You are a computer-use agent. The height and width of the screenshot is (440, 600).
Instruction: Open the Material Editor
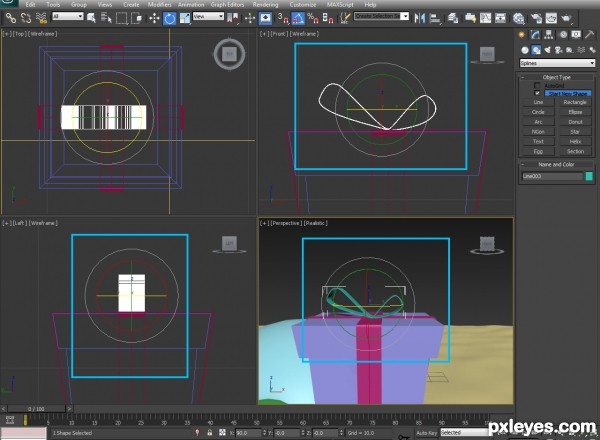click(x=518, y=18)
